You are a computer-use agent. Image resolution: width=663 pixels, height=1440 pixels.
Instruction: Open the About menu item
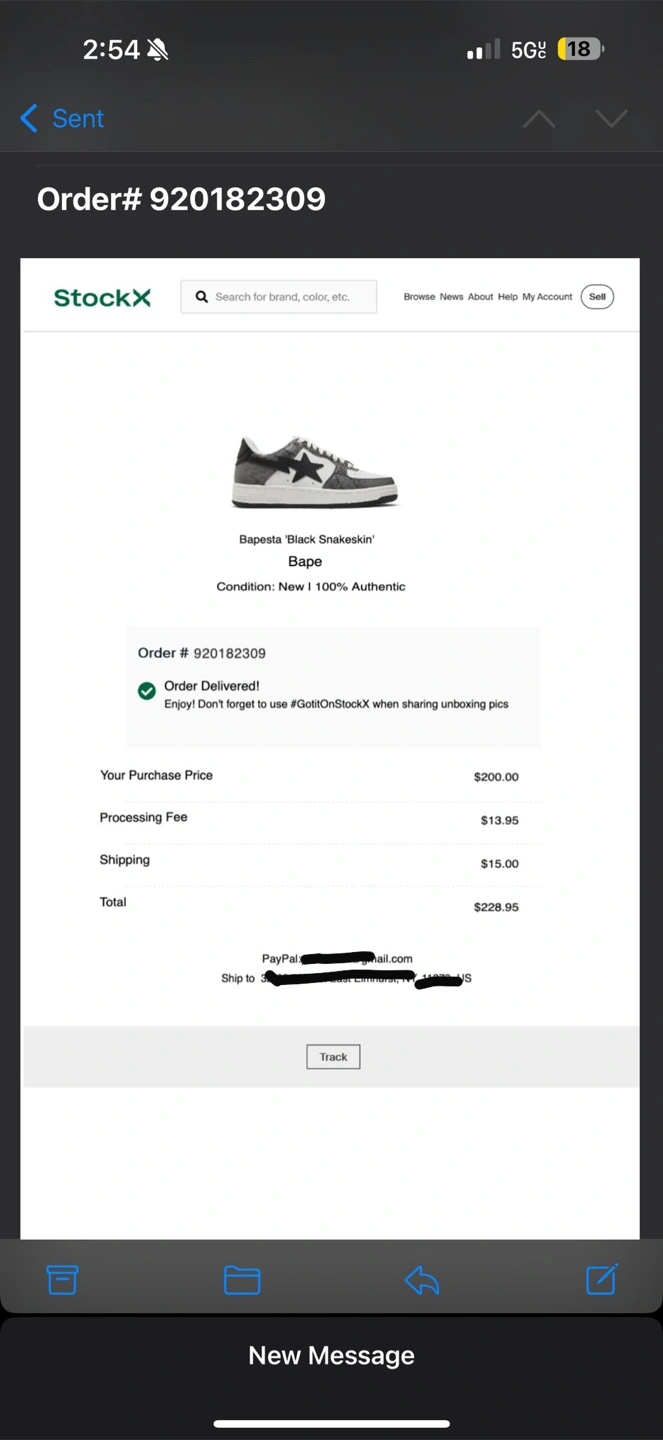click(480, 297)
